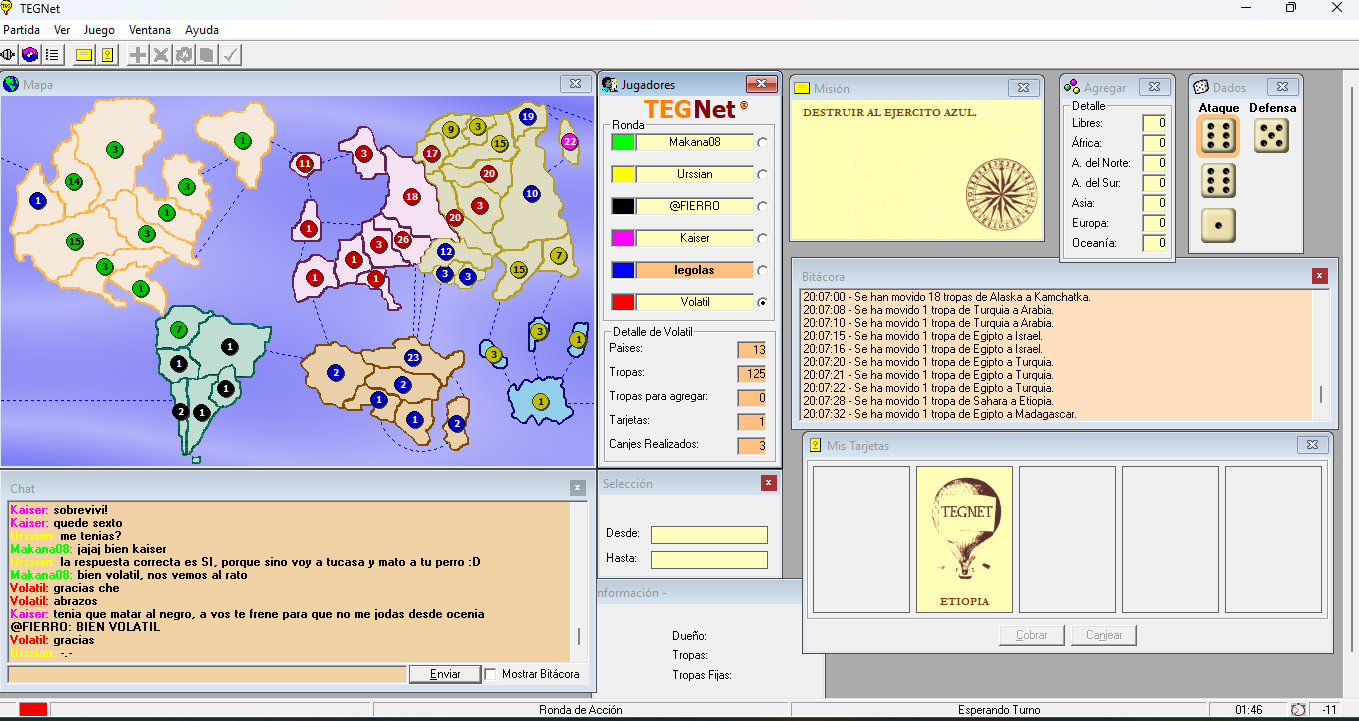Open the Partida menu
The image size is (1359, 721).
click(x=21, y=30)
